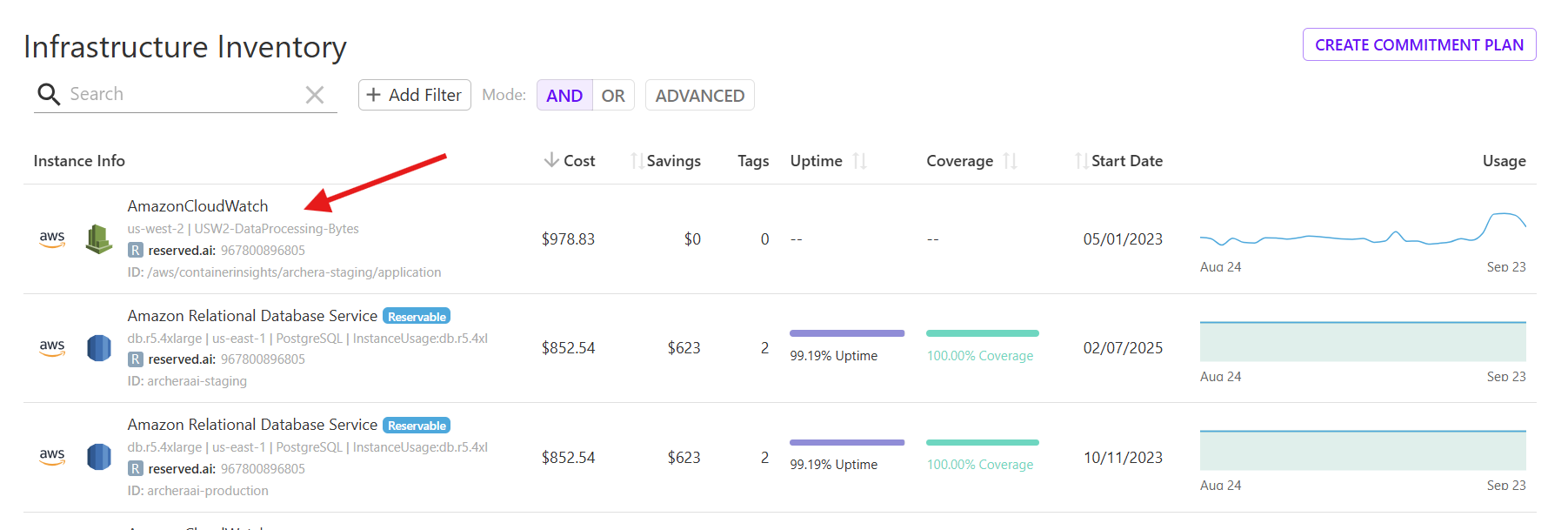Switch filter mode to AND
The width and height of the screenshot is (1568, 530).
pyautogui.click(x=564, y=96)
